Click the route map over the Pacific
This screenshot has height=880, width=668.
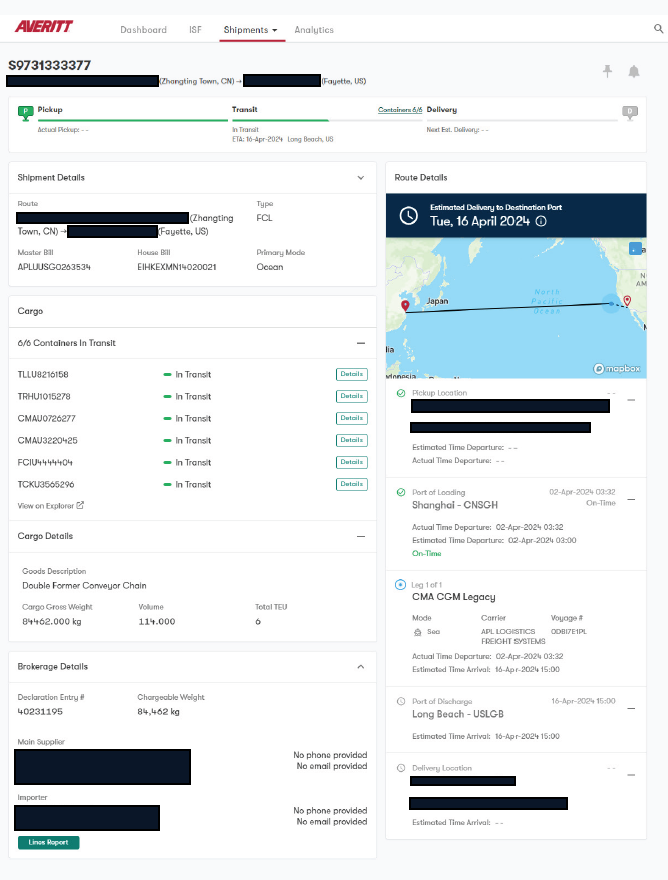pos(516,308)
